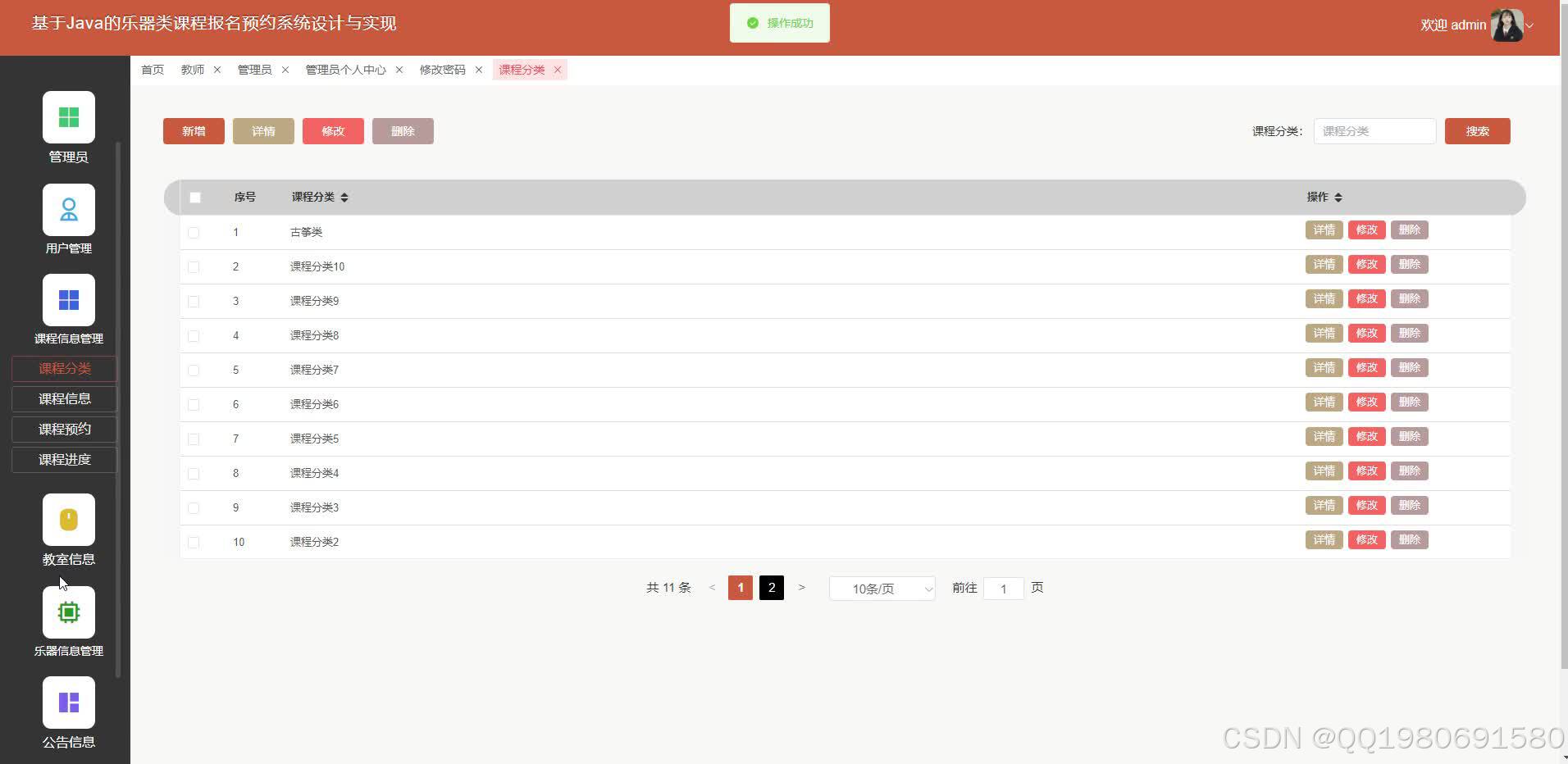Click the top toolbar 删除 button
1568x764 pixels.
[x=403, y=131]
